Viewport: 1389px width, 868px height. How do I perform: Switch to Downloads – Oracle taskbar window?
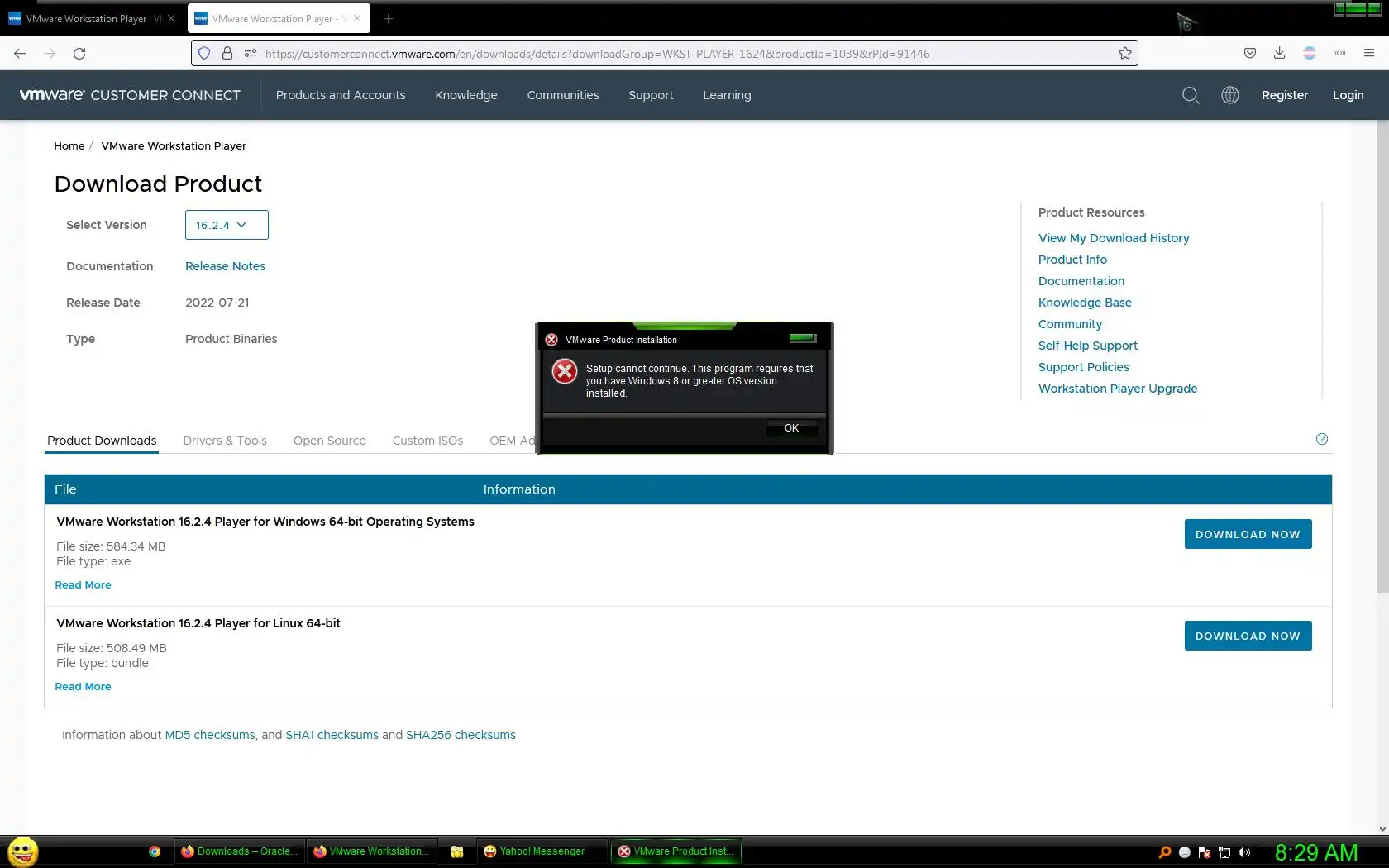tap(239, 851)
